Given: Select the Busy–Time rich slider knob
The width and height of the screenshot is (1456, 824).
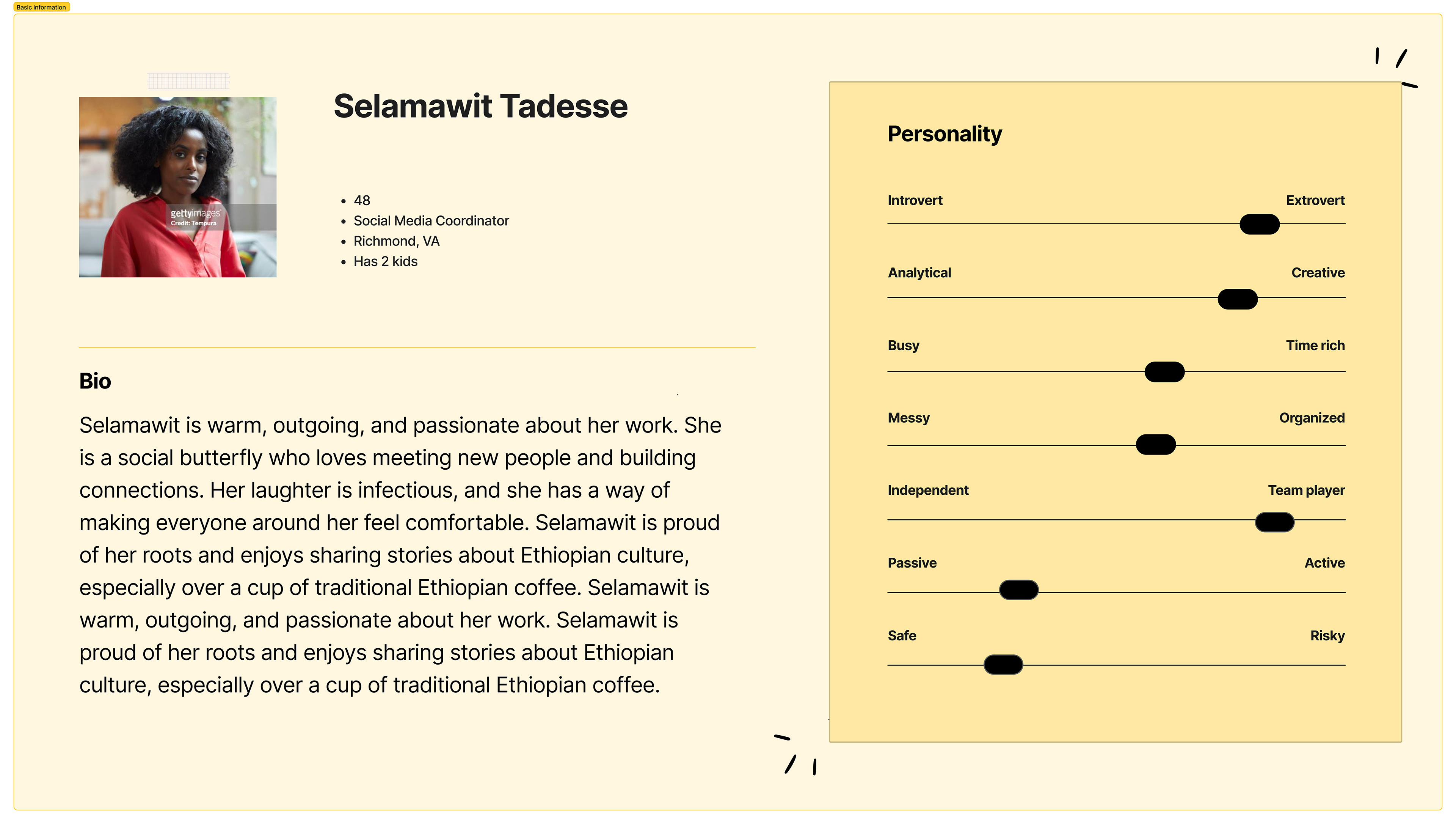Looking at the screenshot, I should tap(1164, 372).
